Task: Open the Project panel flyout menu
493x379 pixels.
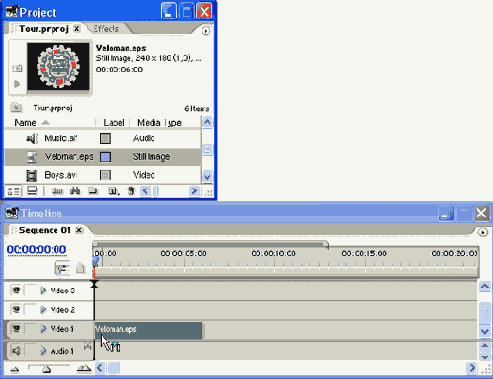Action: pyautogui.click(x=206, y=31)
